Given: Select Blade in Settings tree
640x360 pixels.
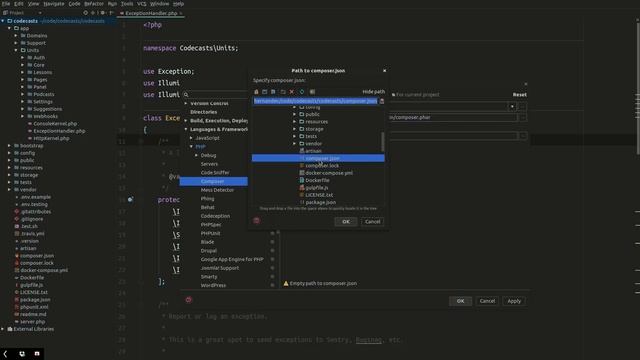Looking at the screenshot, I should [207, 242].
